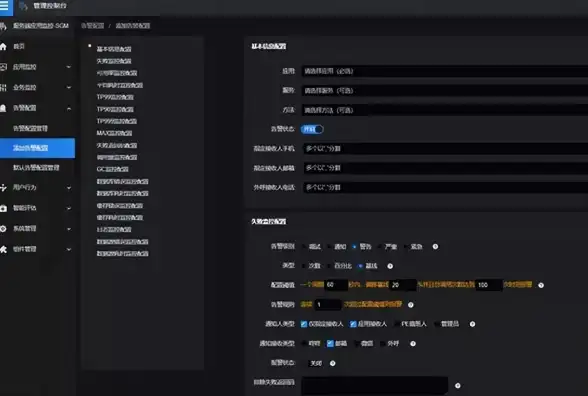Viewport: 588px width, 396px height.
Task: Collapse the 告警配置 sidebar chevron
Action: pos(69,109)
